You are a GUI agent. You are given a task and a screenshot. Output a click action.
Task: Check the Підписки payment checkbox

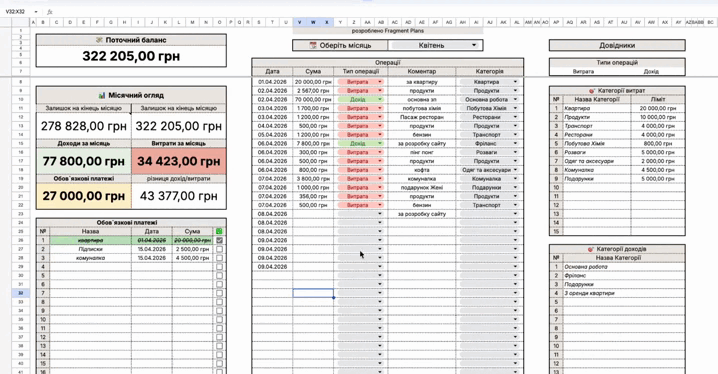[219, 249]
